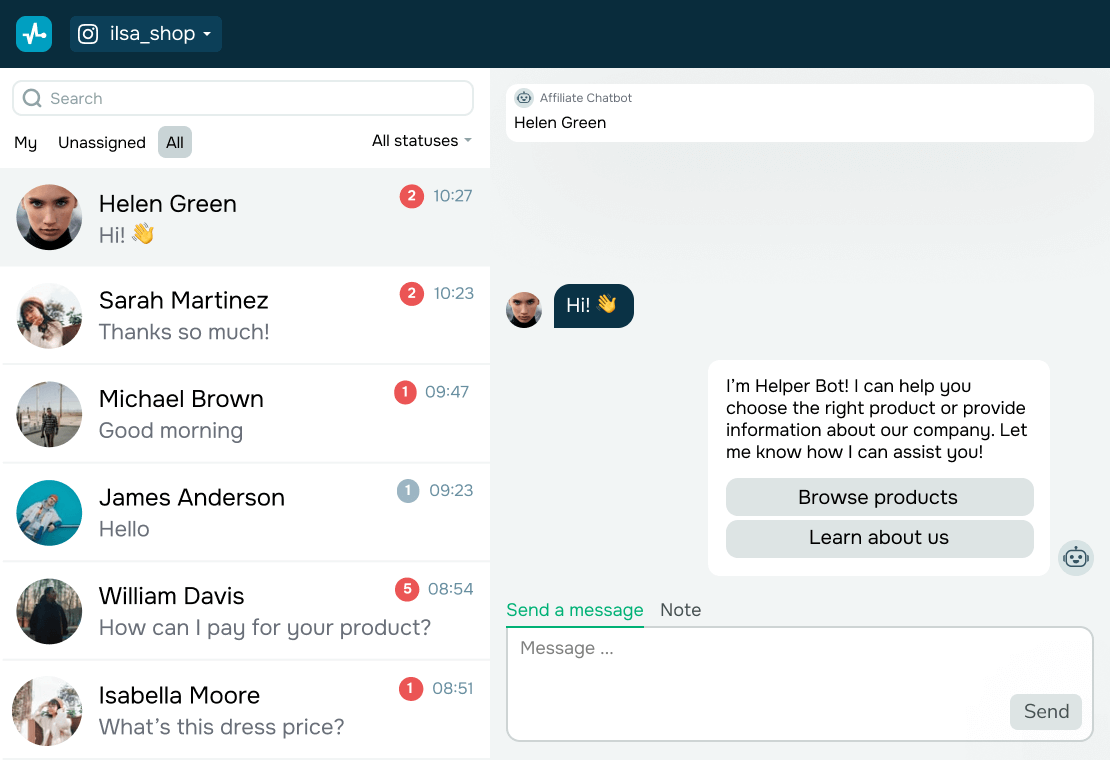Image resolution: width=1110 pixels, height=760 pixels.
Task: Click Helen Green's unread badge showing 2
Action: click(x=411, y=196)
